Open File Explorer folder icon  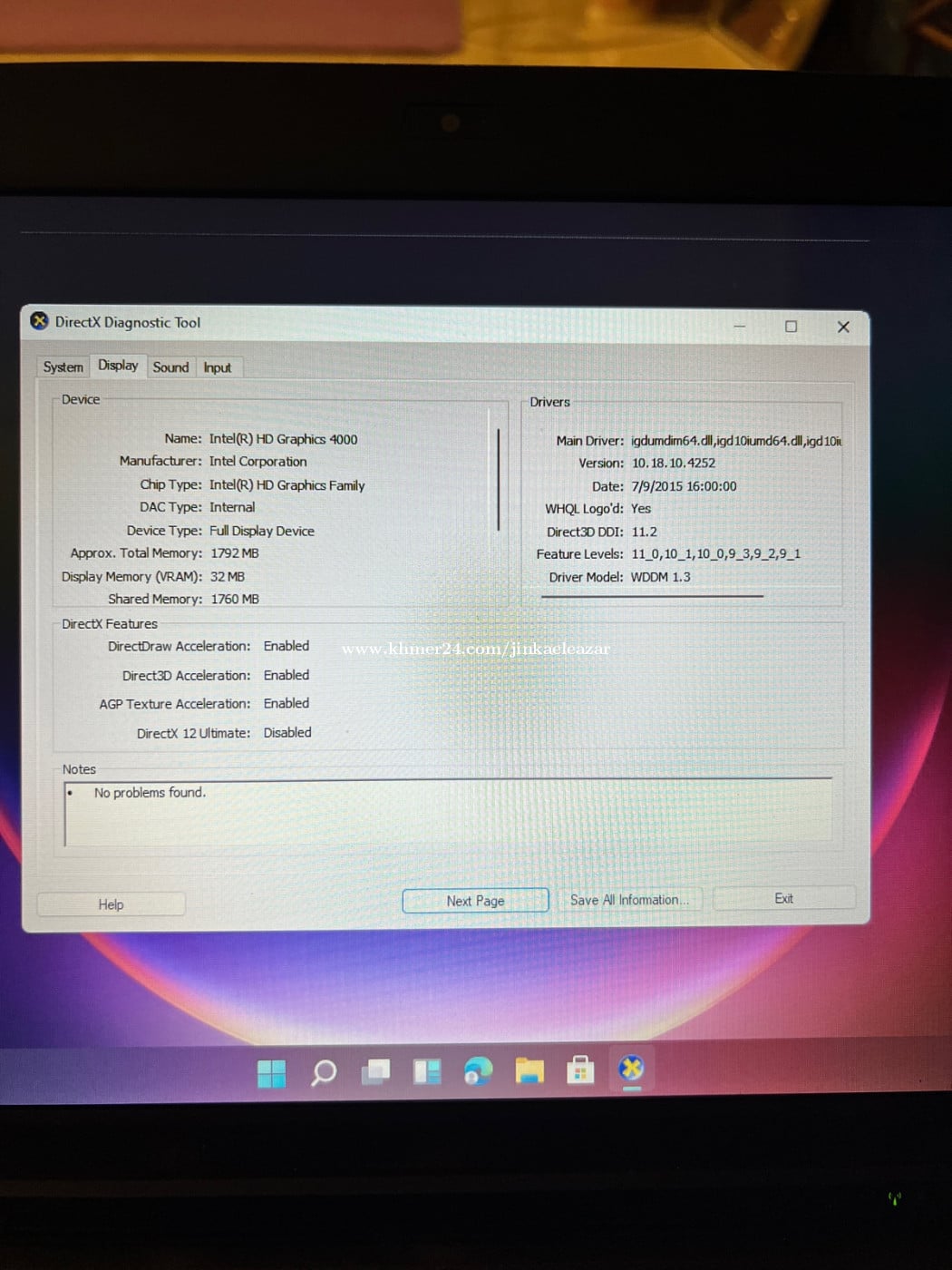coord(529,1071)
